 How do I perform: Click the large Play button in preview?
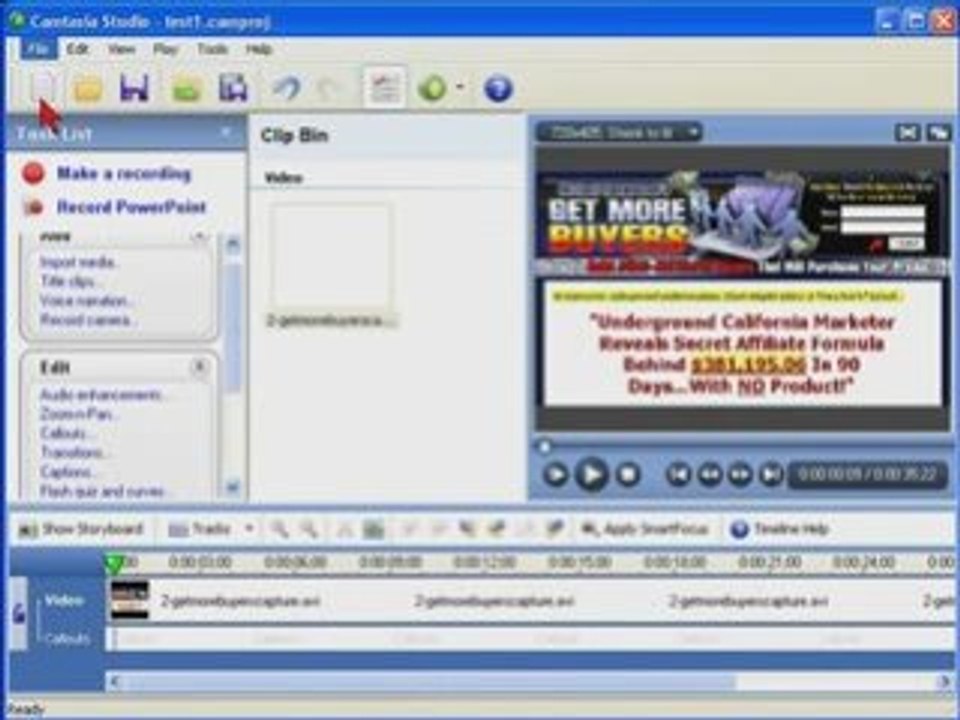pyautogui.click(x=591, y=474)
